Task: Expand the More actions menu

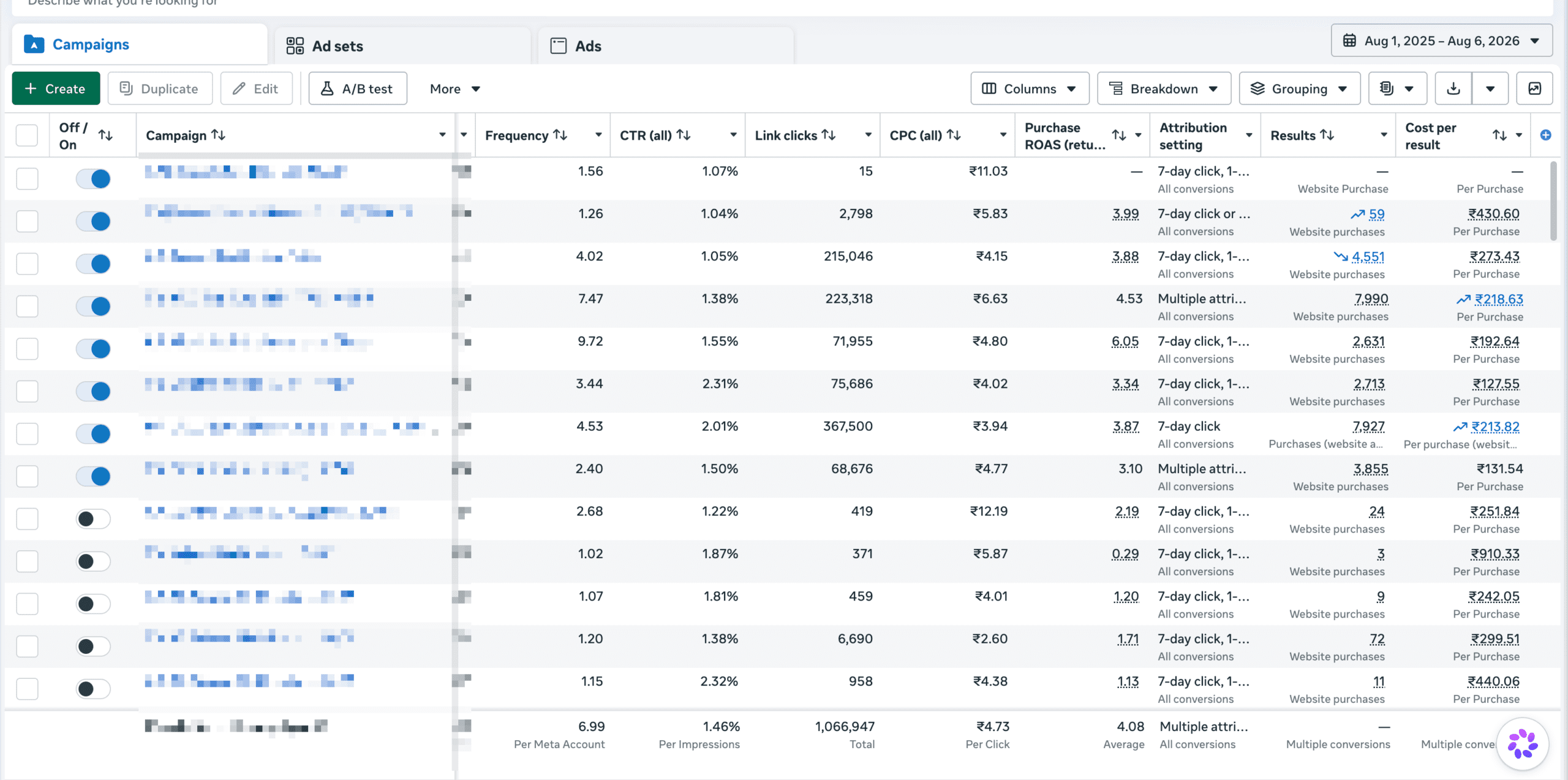Action: (454, 89)
